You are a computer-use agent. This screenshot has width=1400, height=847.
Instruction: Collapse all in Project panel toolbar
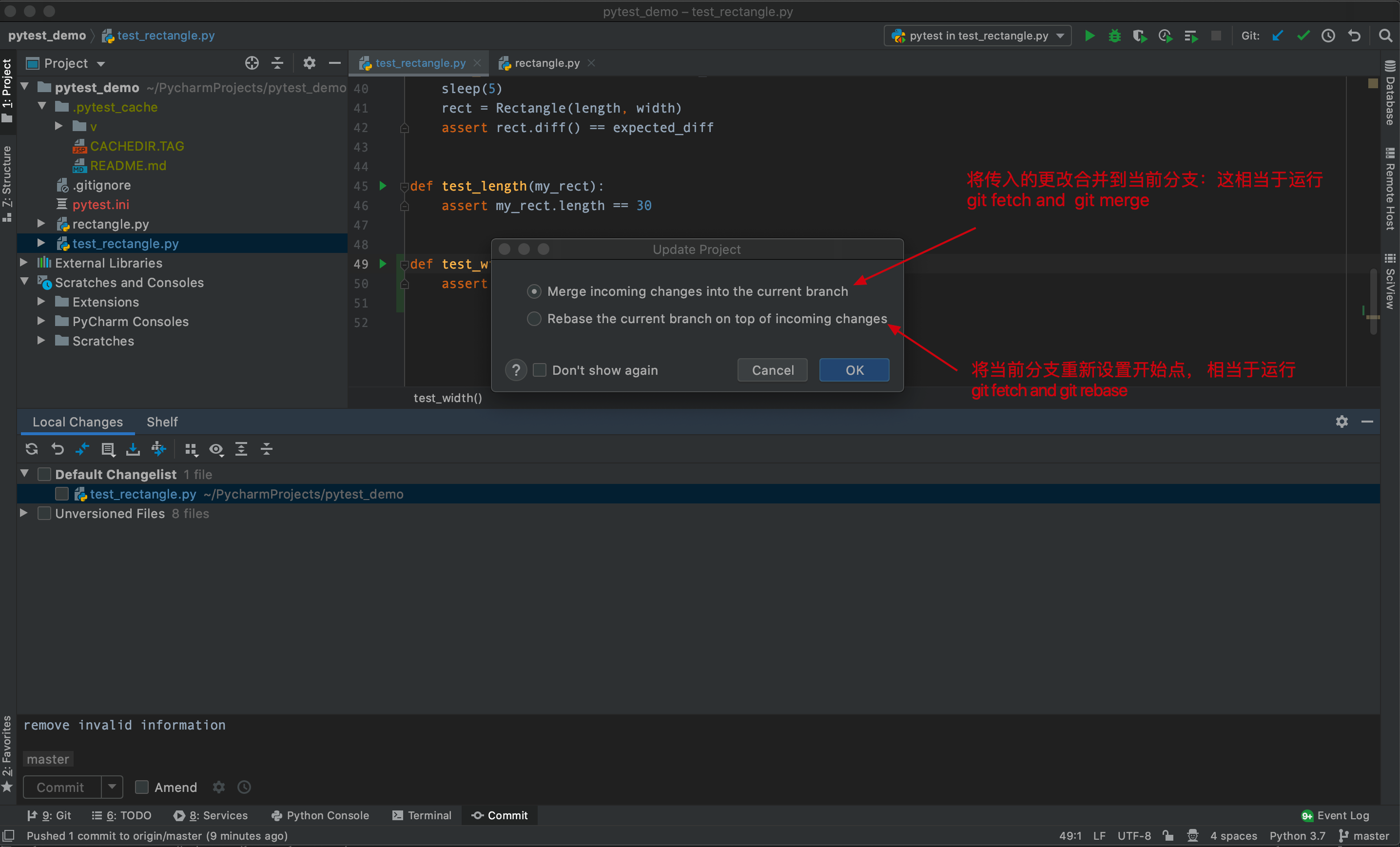pos(277,63)
